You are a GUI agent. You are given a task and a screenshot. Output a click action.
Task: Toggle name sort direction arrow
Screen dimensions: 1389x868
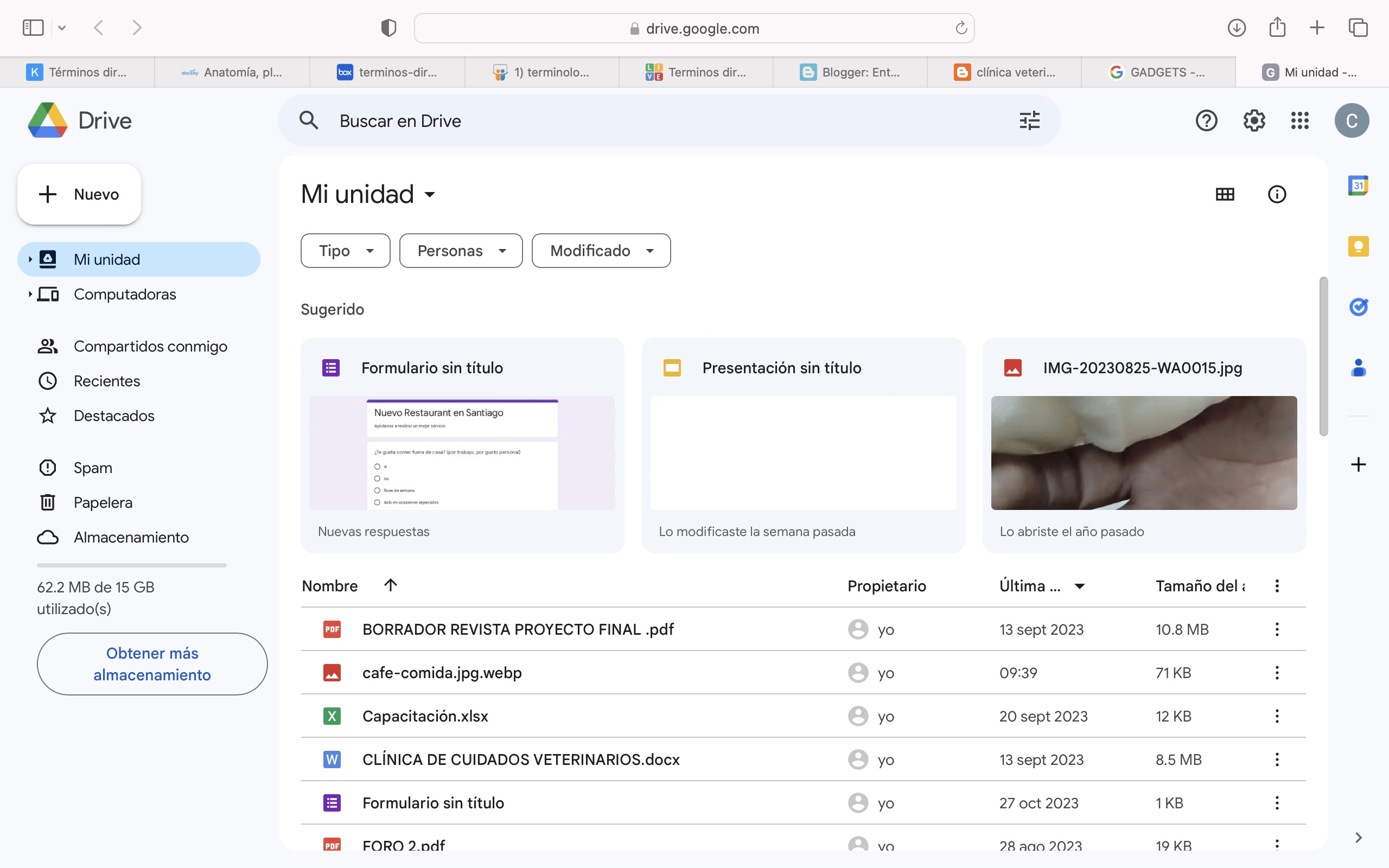[390, 585]
